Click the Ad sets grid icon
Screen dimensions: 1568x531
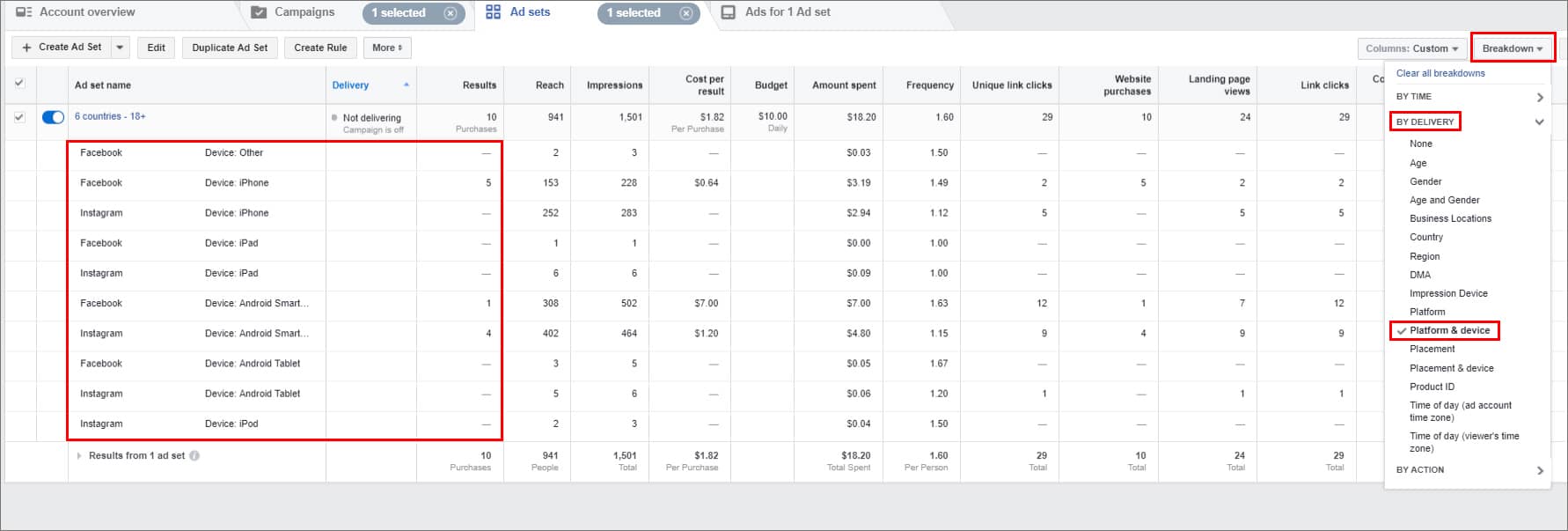[494, 12]
